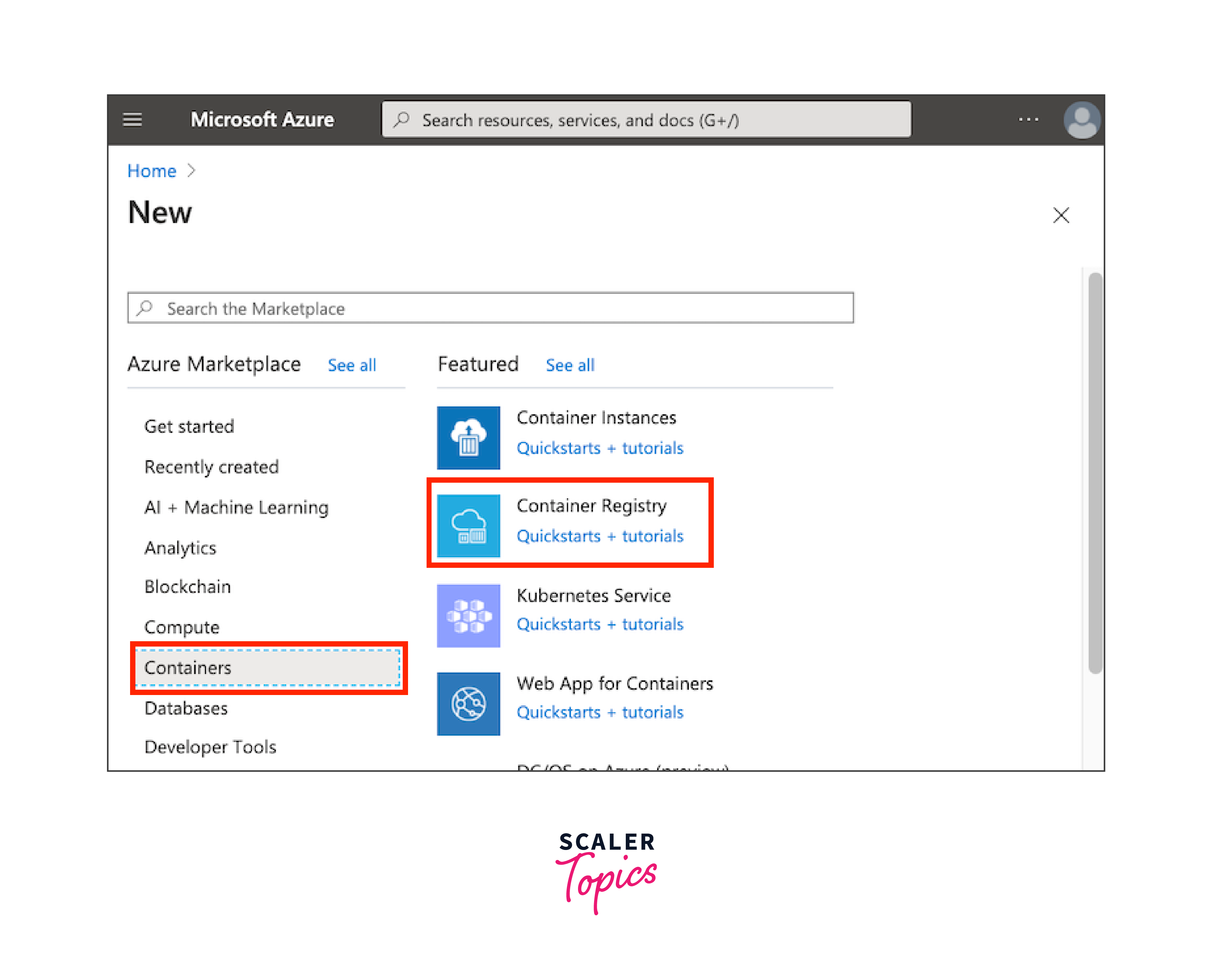Click the Web App for Containers icon
This screenshot has height=980, width=1212.
point(468,704)
